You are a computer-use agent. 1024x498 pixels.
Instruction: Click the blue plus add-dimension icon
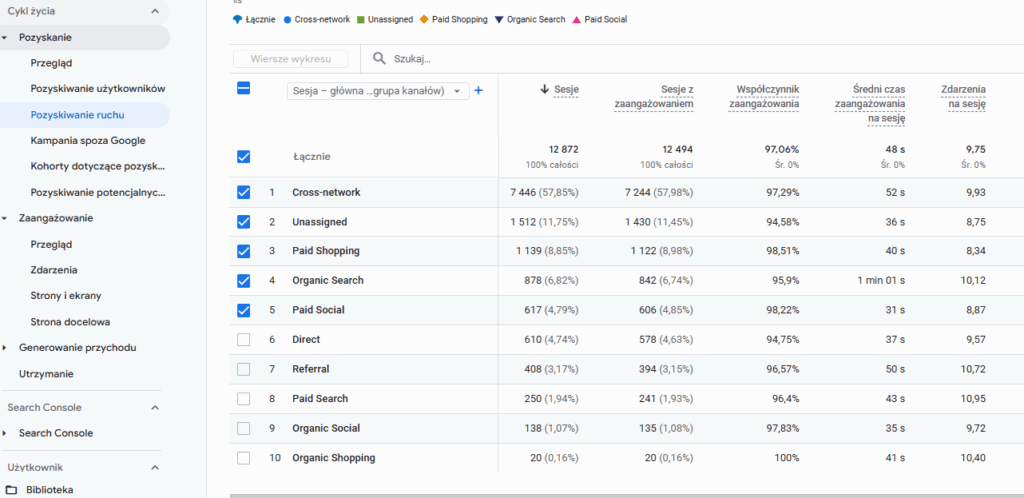pyautogui.click(x=478, y=90)
